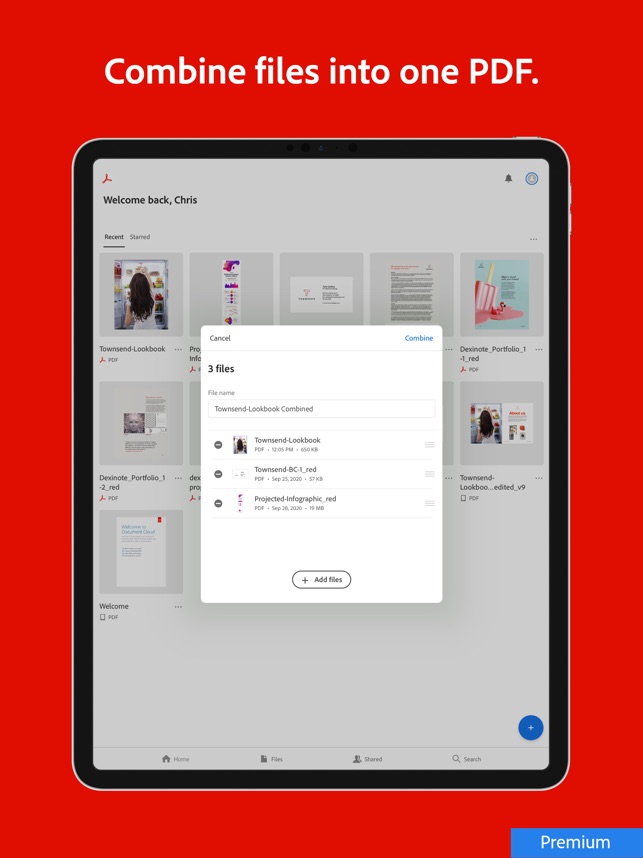Switch to the Starred tab

[x=140, y=237]
